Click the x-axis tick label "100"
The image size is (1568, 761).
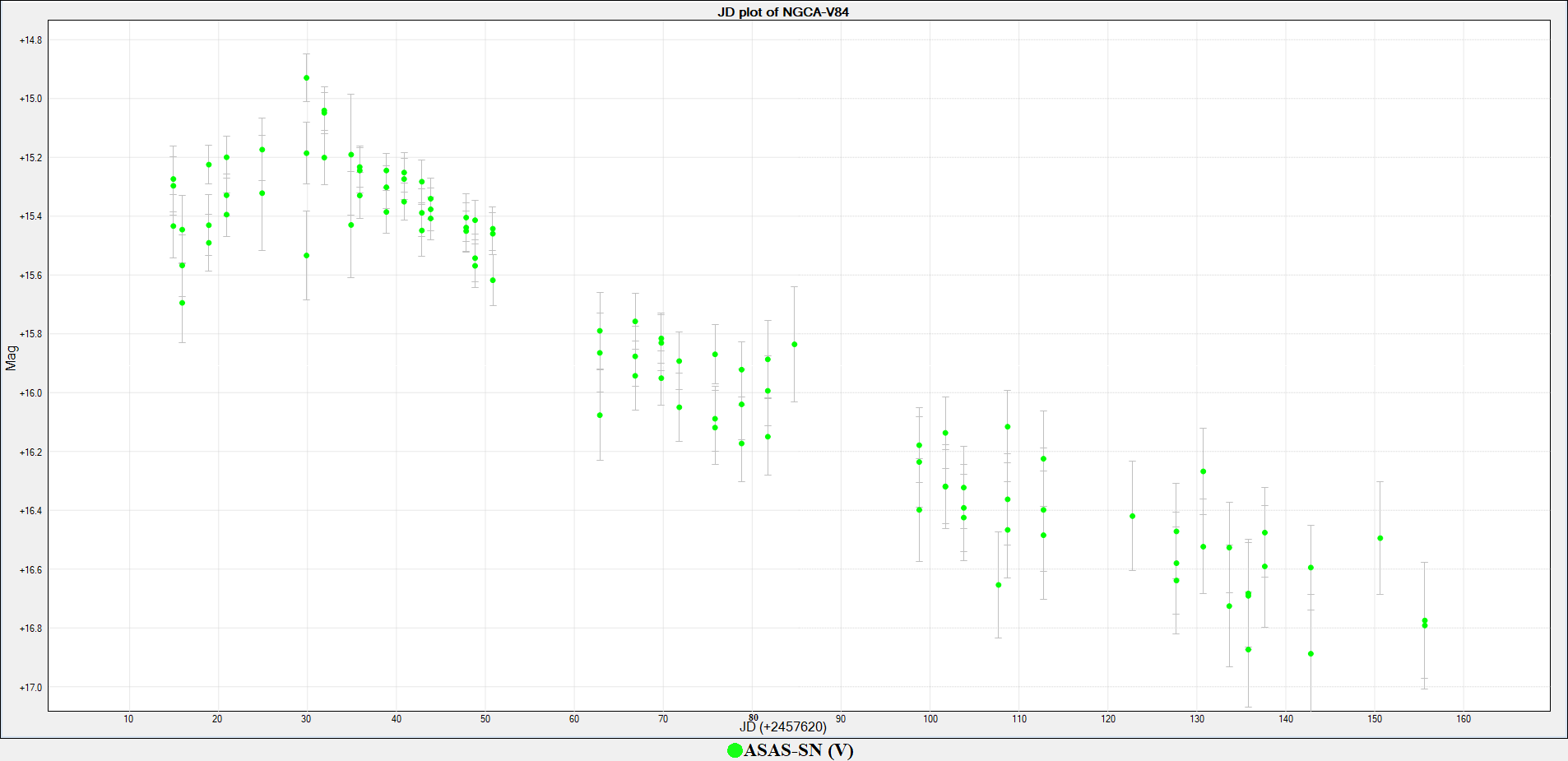pyautogui.click(x=930, y=719)
